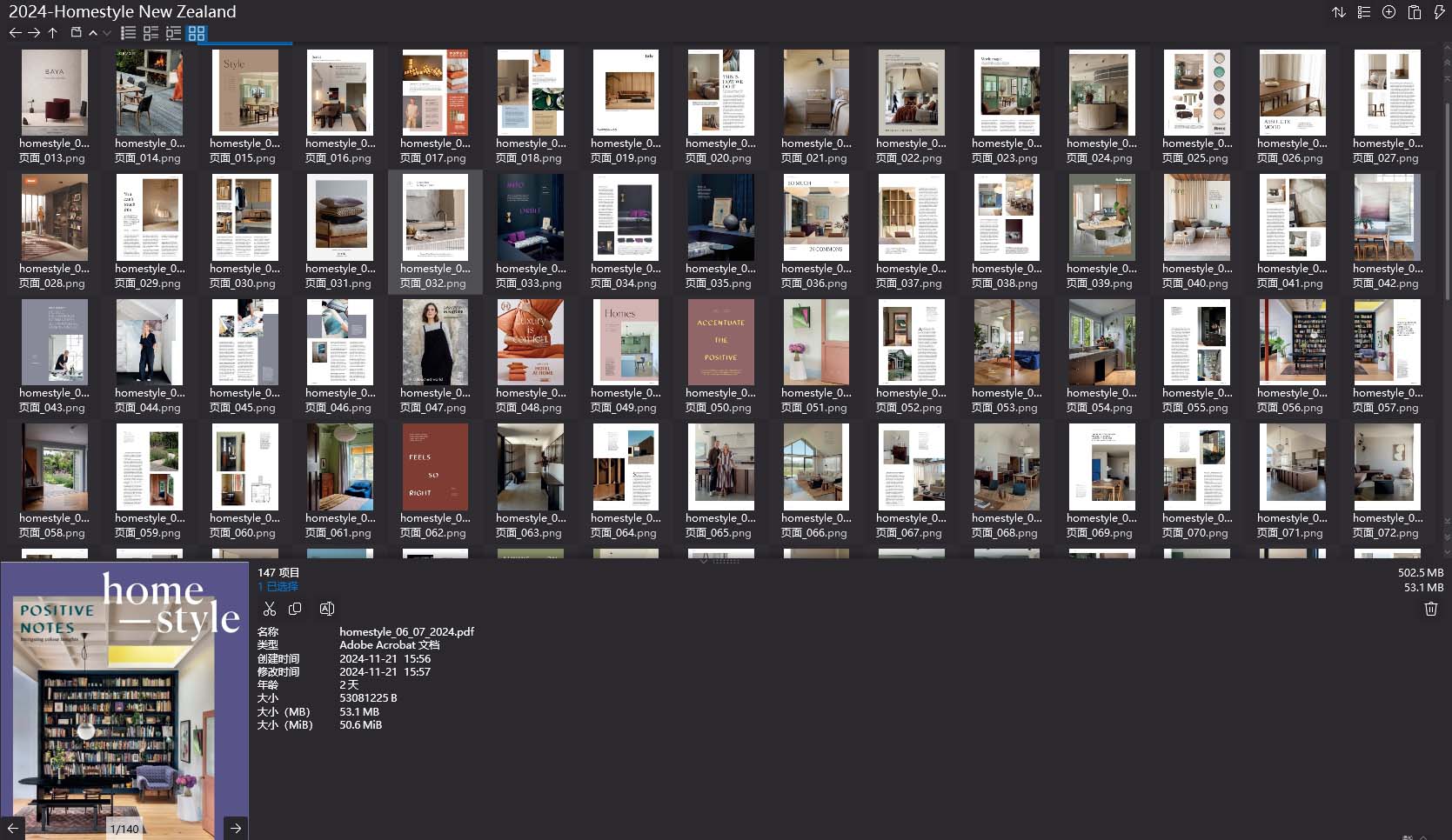Click the copy icon in details pane
Image resolution: width=1452 pixels, height=840 pixels.
pyautogui.click(x=295, y=609)
